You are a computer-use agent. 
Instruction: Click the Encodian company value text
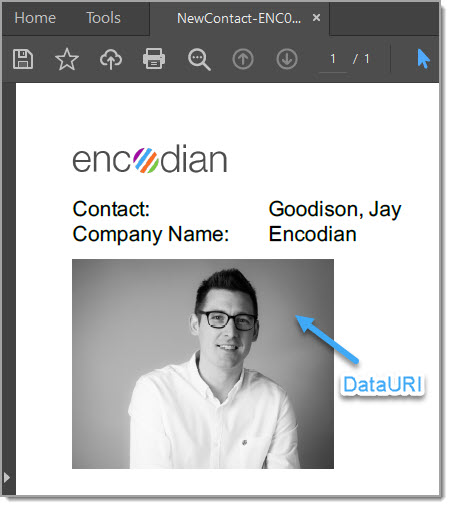(313, 234)
